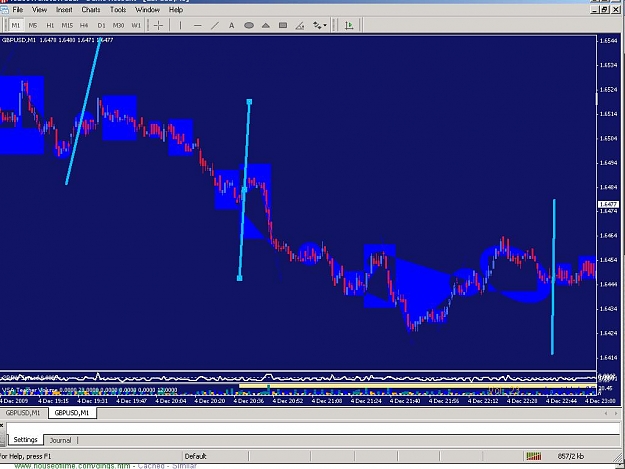Click the 4 Dec 20:36 time label
The height and width of the screenshot is (469, 625).
(x=251, y=401)
